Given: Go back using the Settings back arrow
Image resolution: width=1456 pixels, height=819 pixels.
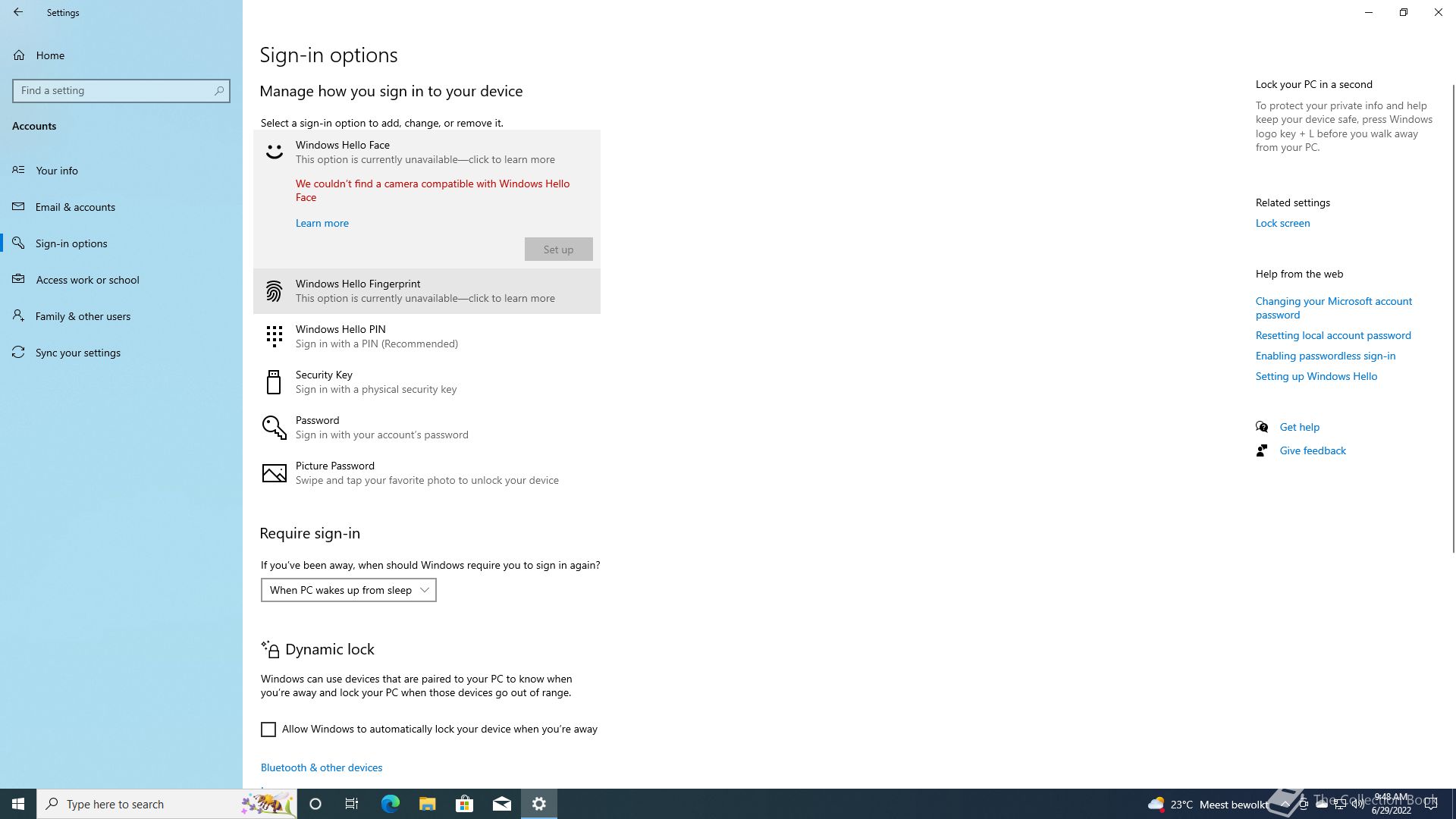Looking at the screenshot, I should click(x=18, y=12).
